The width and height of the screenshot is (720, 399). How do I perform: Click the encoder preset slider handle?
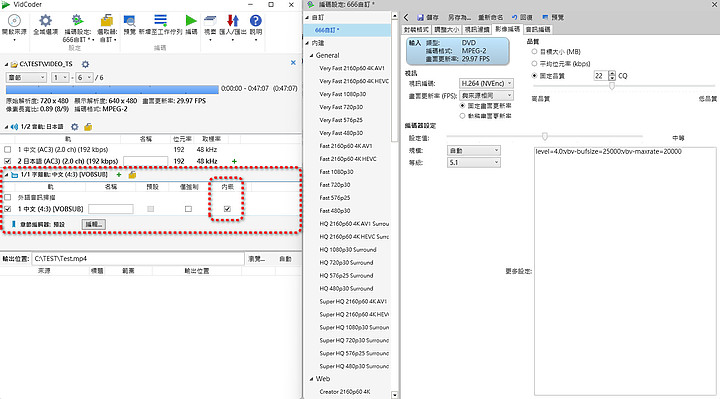click(545, 136)
